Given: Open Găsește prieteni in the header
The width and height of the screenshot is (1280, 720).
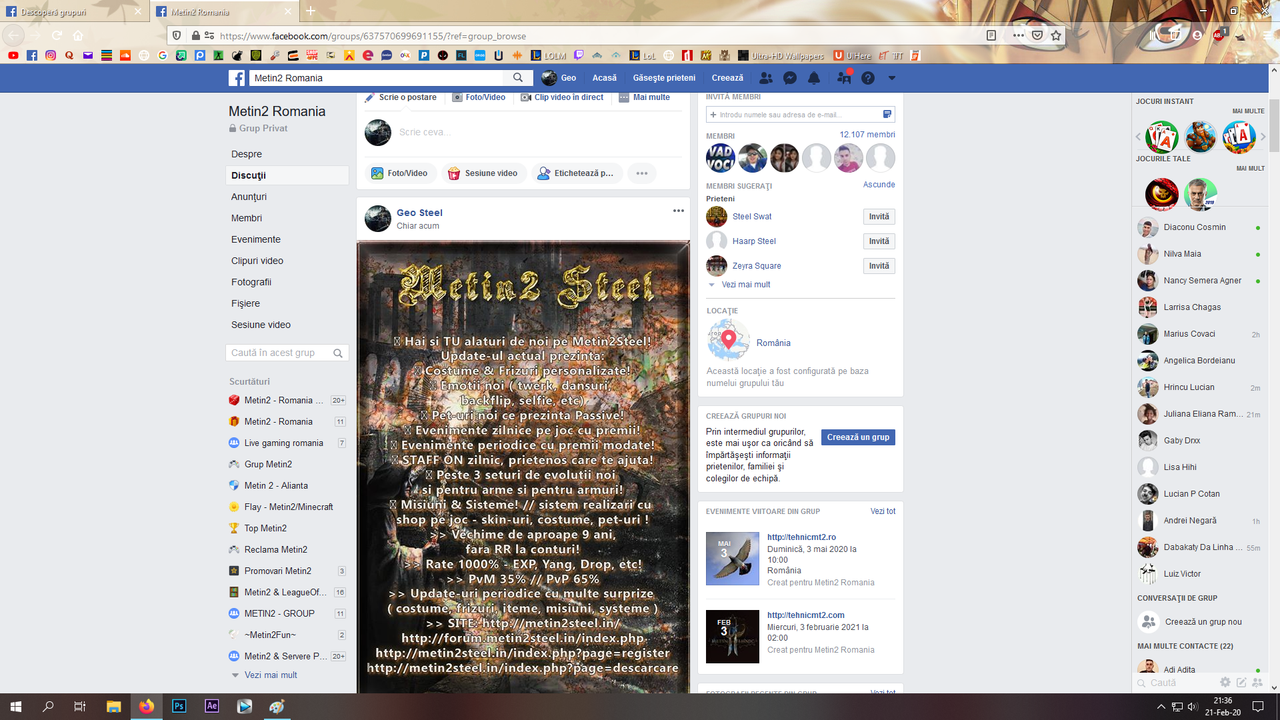Looking at the screenshot, I should coord(664,78).
